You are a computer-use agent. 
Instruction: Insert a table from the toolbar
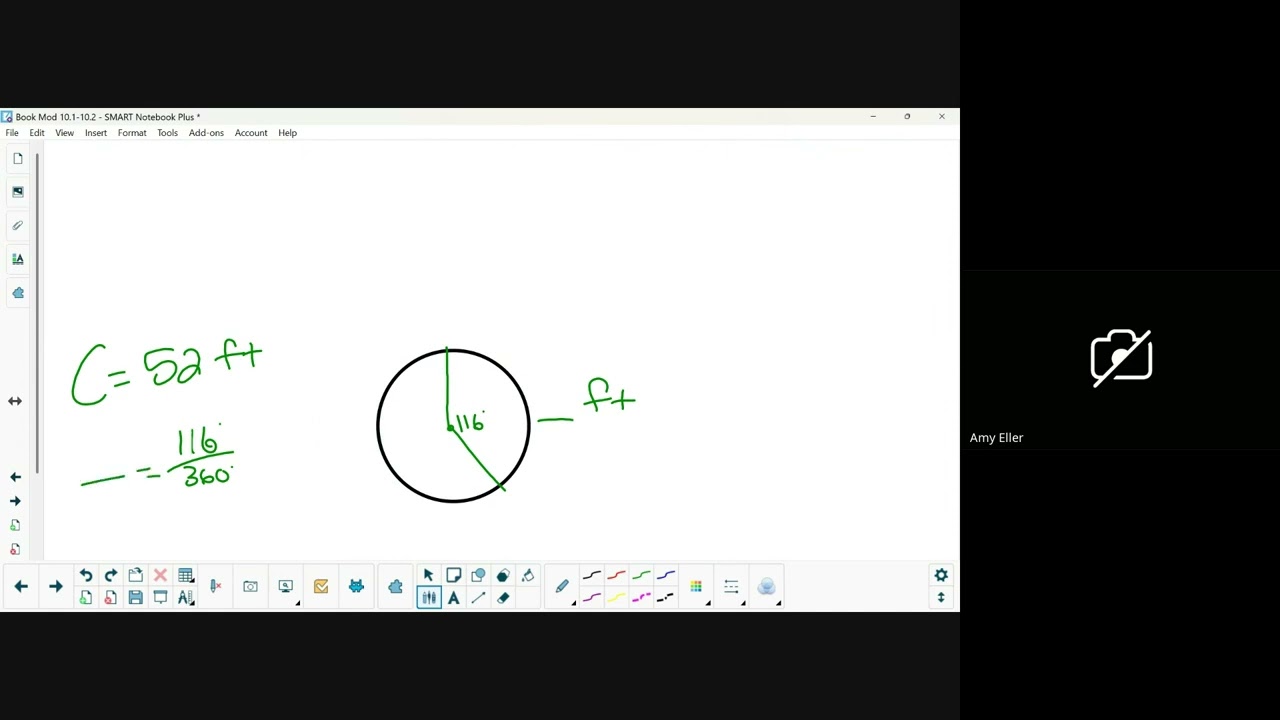coord(185,575)
